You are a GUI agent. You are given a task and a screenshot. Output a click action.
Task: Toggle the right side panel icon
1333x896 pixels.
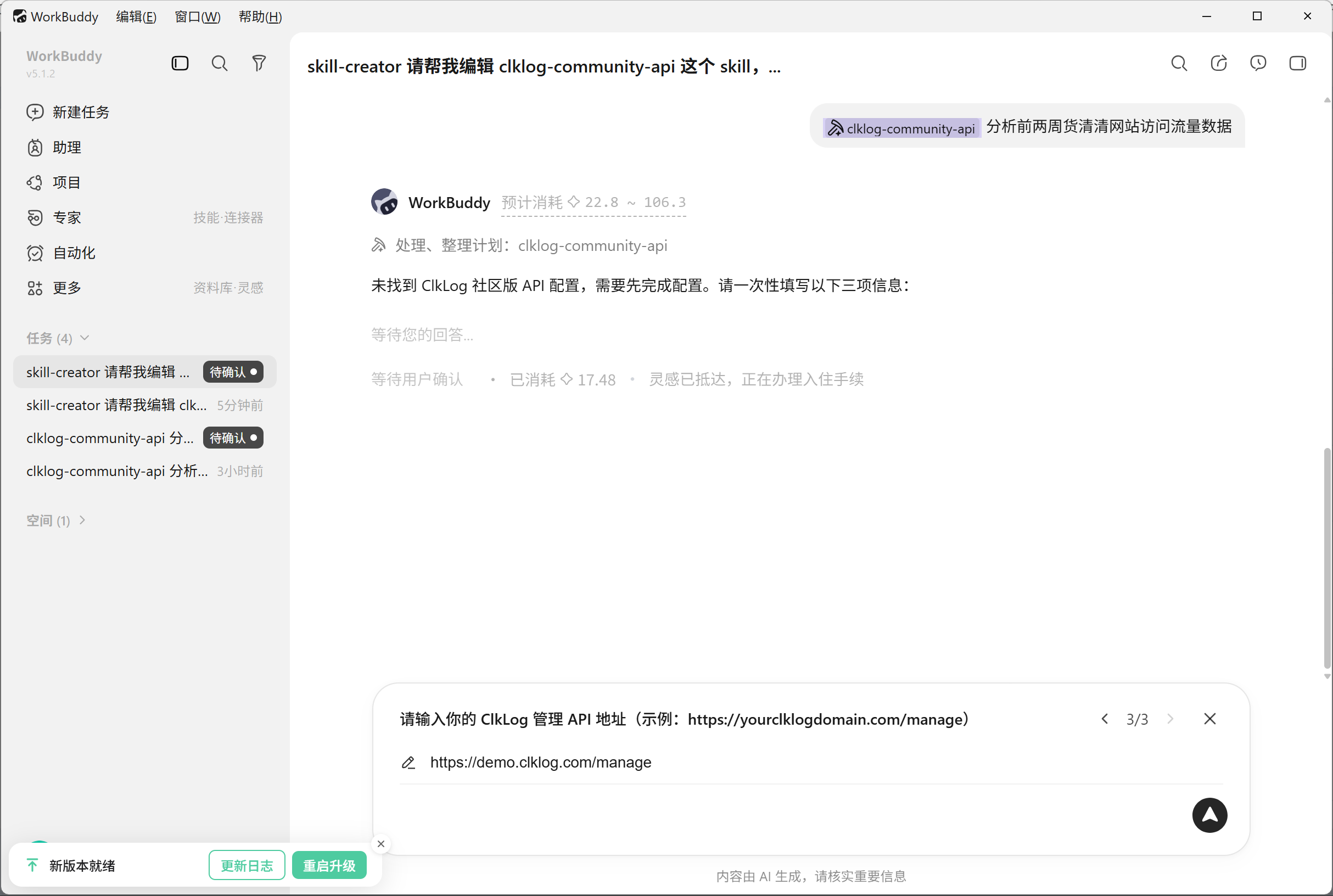click(x=1297, y=63)
